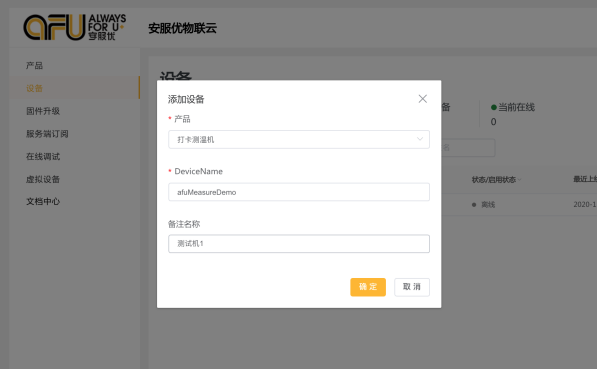
Task: Open 虚拟设备 in the sidebar
Action: [43, 179]
